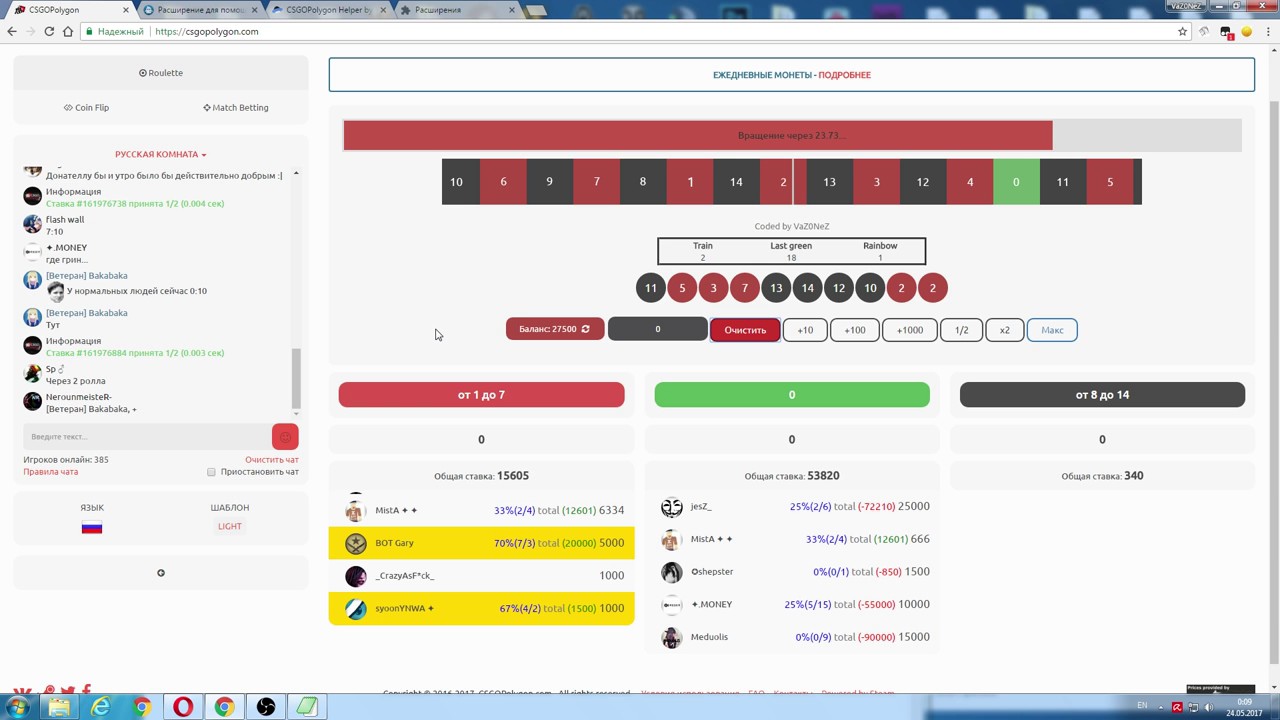This screenshot has width=1280, height=720.
Task: Open 'Правила чата' link
Action: (x=50, y=472)
